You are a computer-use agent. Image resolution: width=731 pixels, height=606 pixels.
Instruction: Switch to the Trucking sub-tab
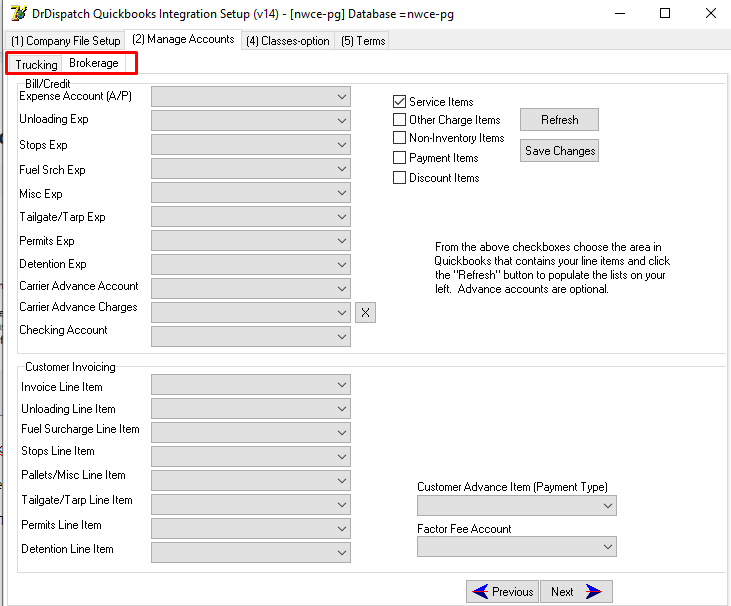tap(36, 64)
